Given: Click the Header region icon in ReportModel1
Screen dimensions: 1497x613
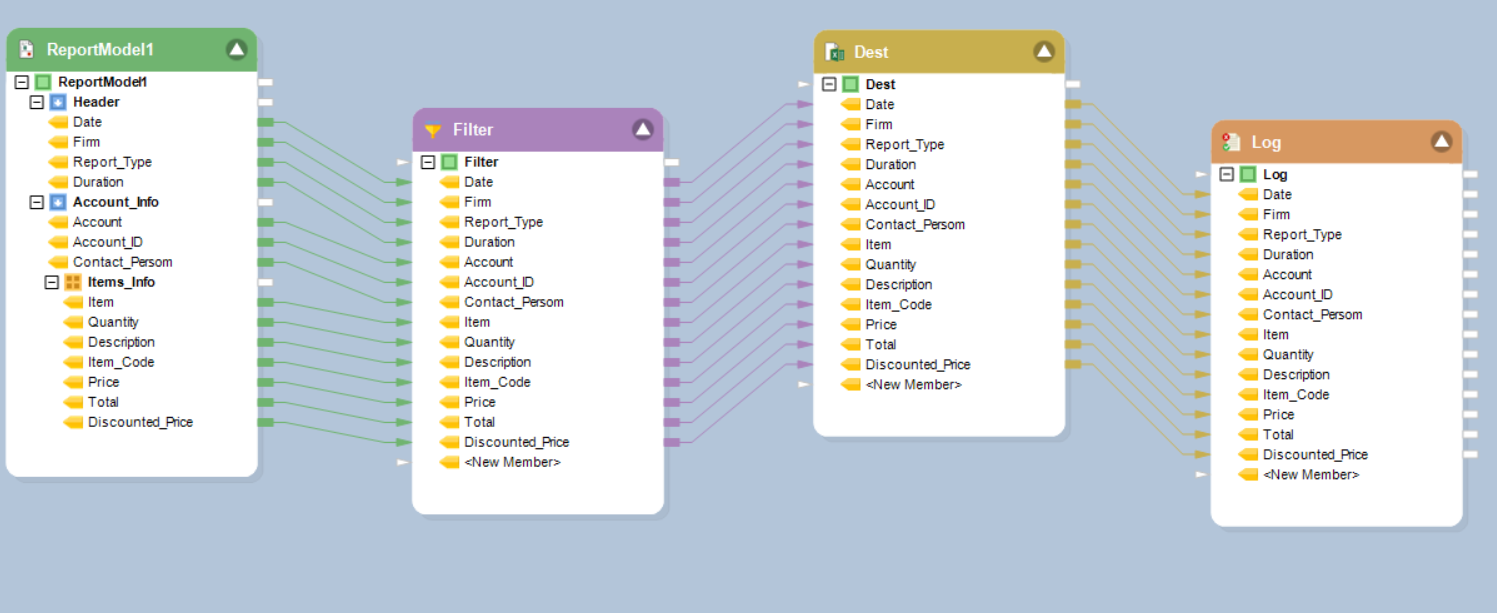Looking at the screenshot, I should (58, 102).
